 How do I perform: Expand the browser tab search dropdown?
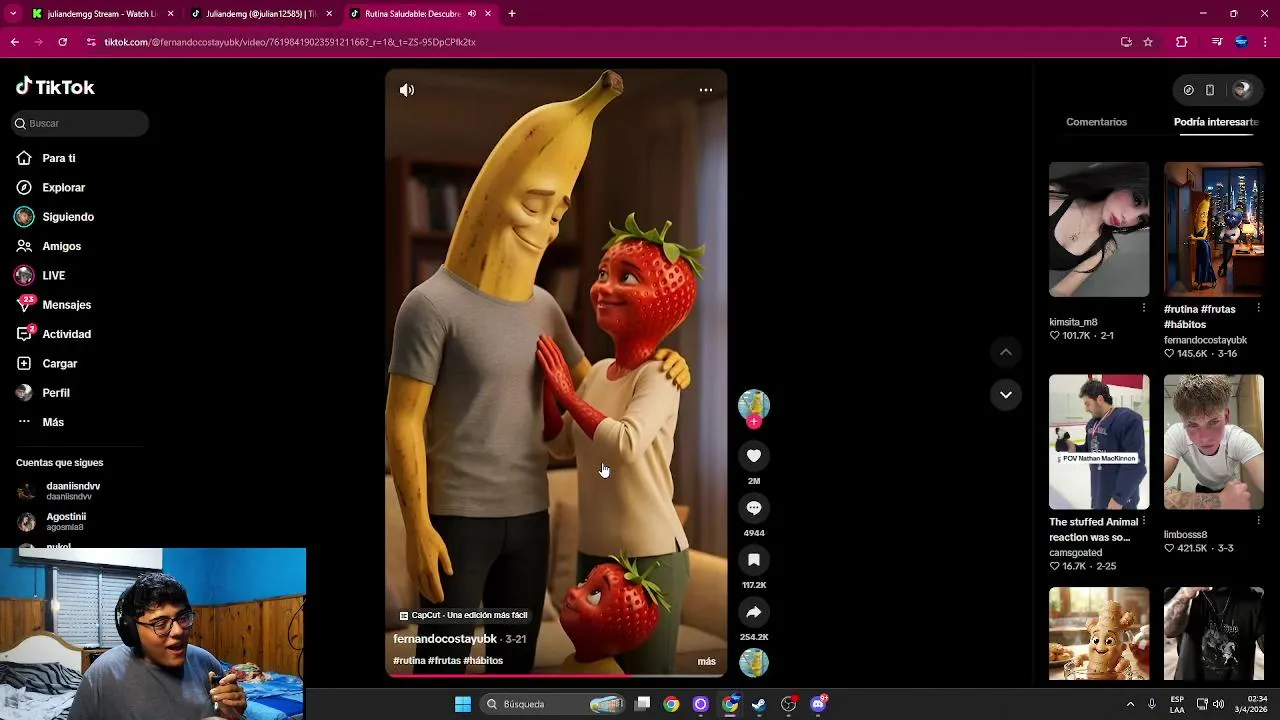click(x=13, y=14)
